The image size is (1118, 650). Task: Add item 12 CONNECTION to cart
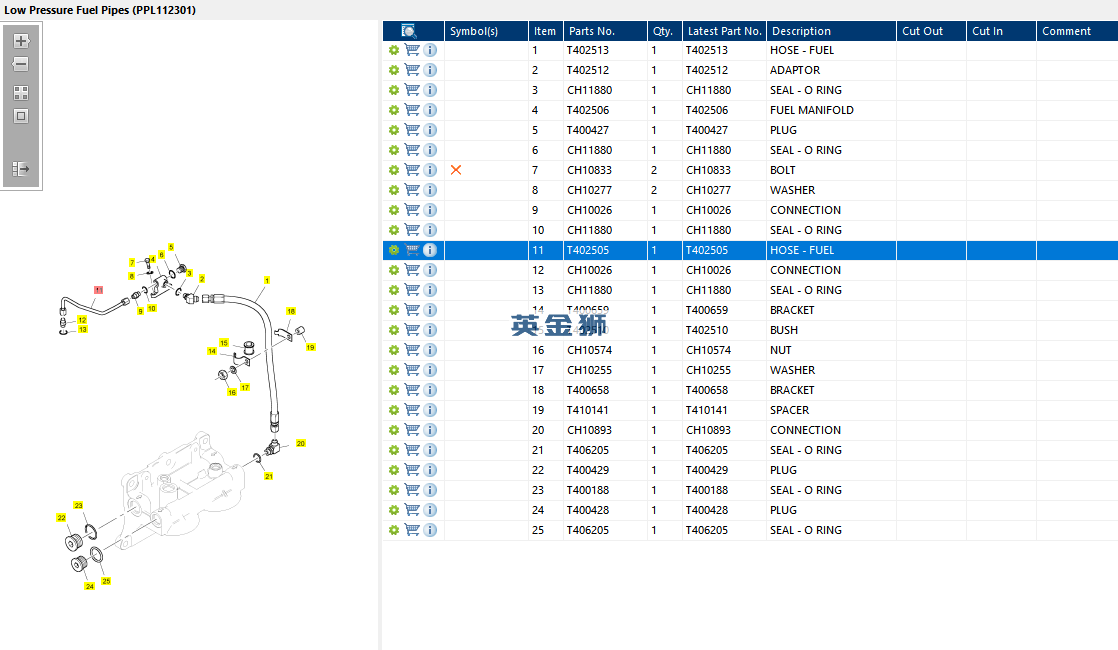point(411,270)
